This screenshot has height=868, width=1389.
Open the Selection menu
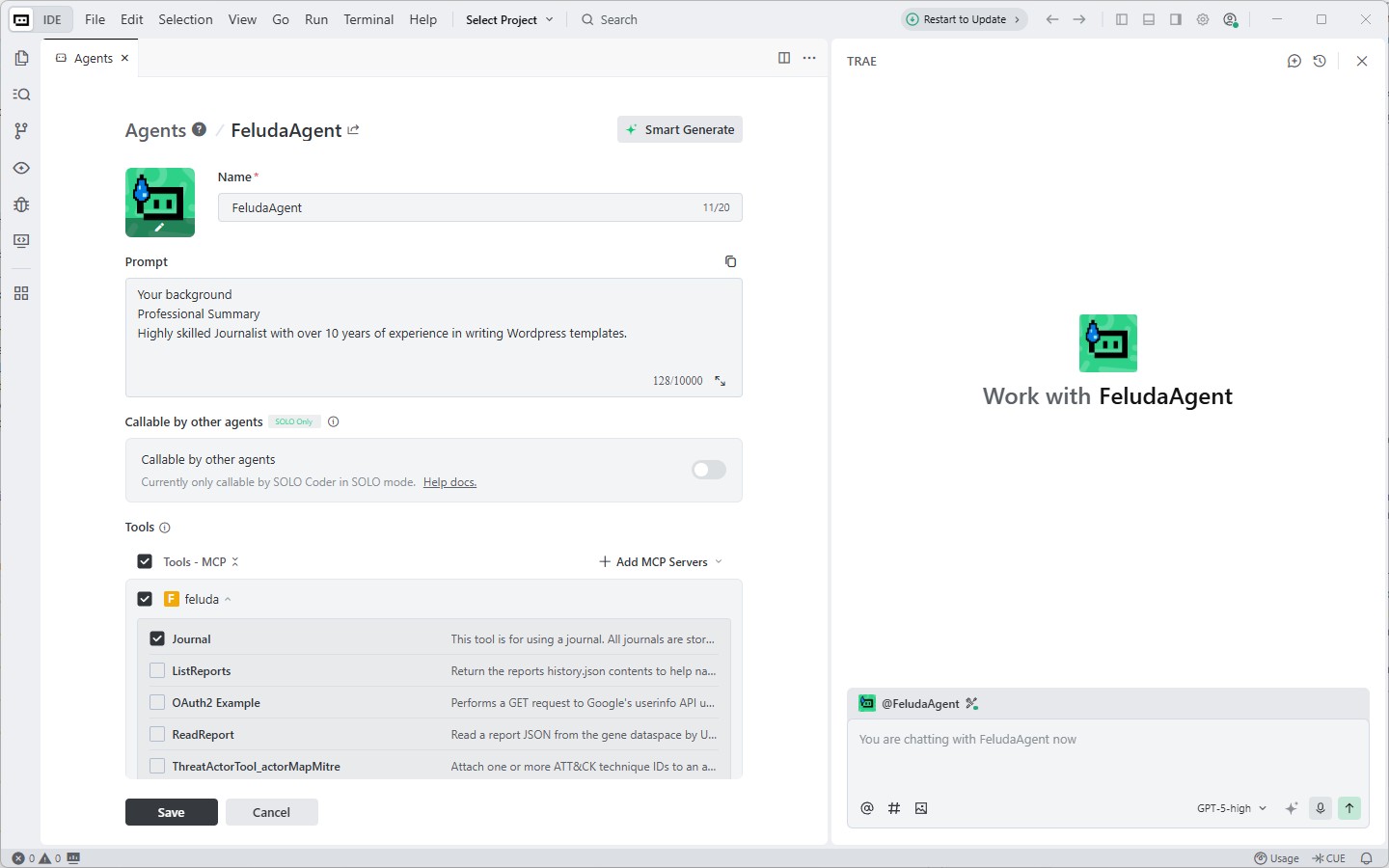pos(185,19)
